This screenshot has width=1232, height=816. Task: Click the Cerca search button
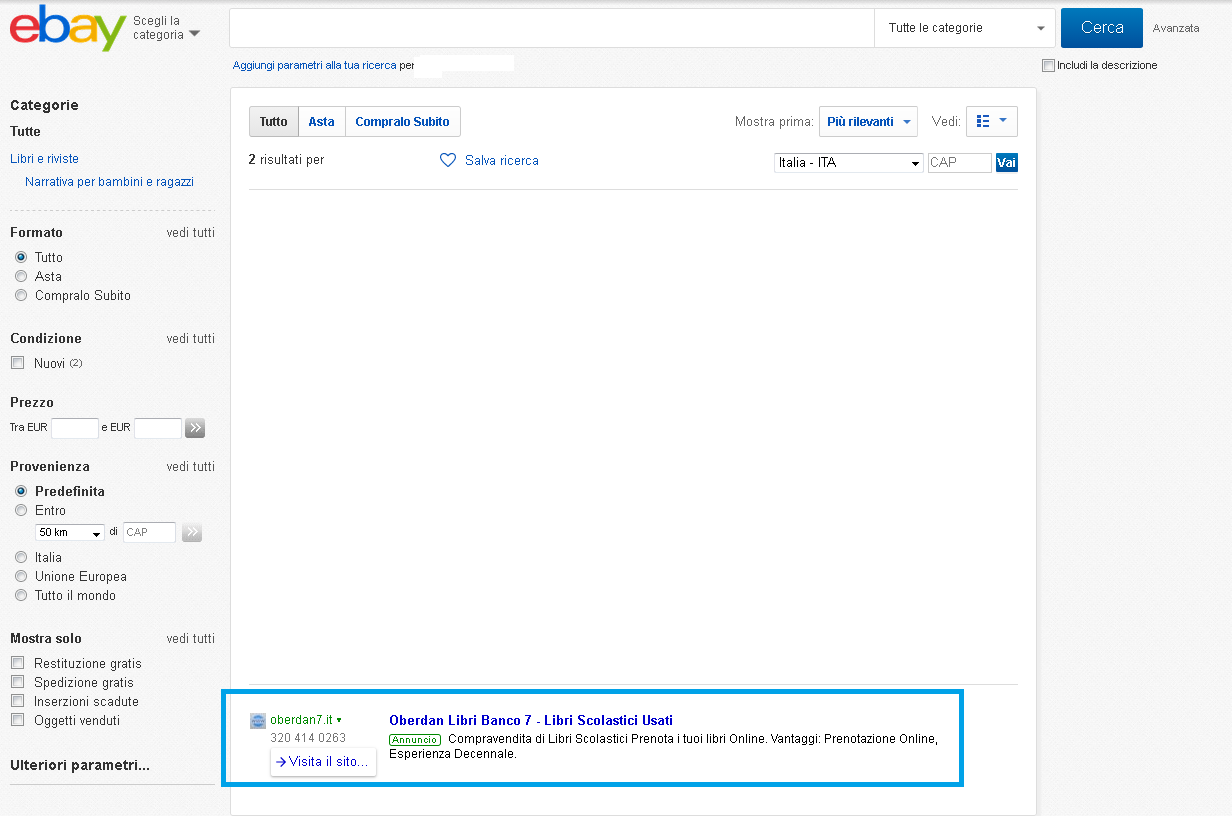1102,28
